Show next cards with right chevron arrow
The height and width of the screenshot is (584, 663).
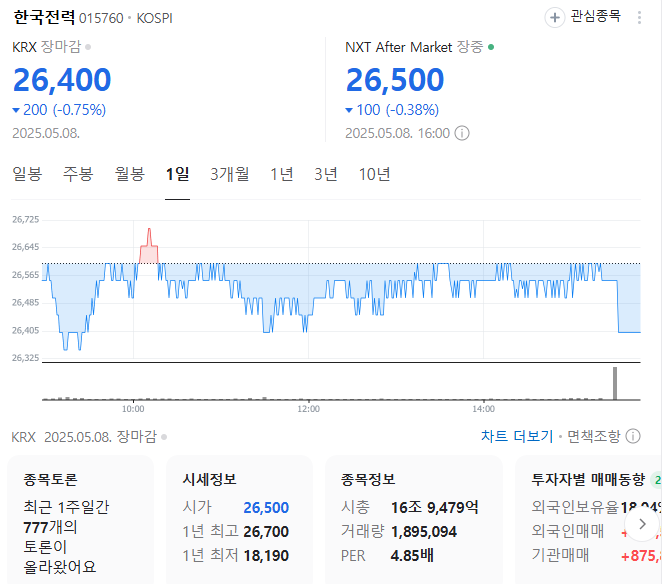tap(642, 524)
